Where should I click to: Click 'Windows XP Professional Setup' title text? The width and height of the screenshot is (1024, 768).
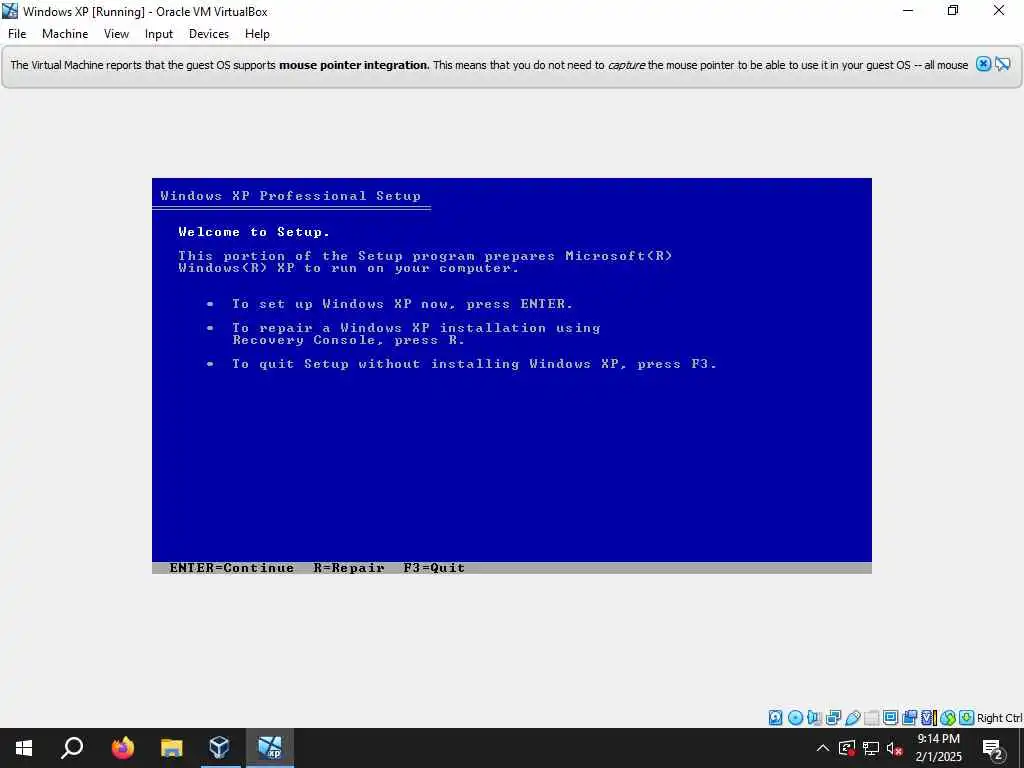click(x=290, y=195)
